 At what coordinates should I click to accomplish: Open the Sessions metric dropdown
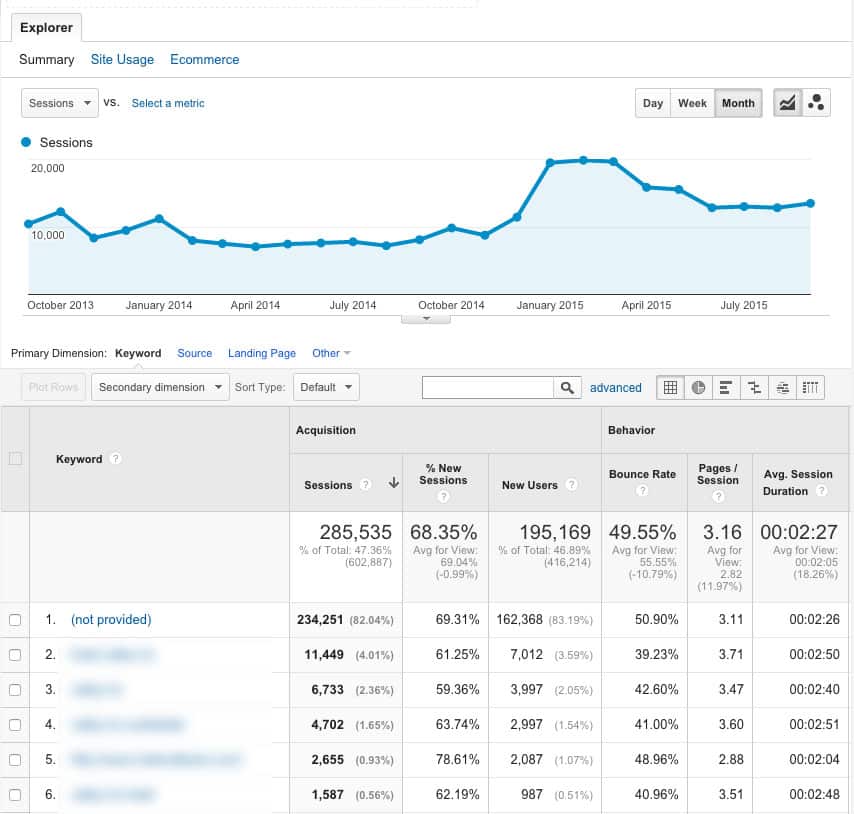(x=59, y=102)
